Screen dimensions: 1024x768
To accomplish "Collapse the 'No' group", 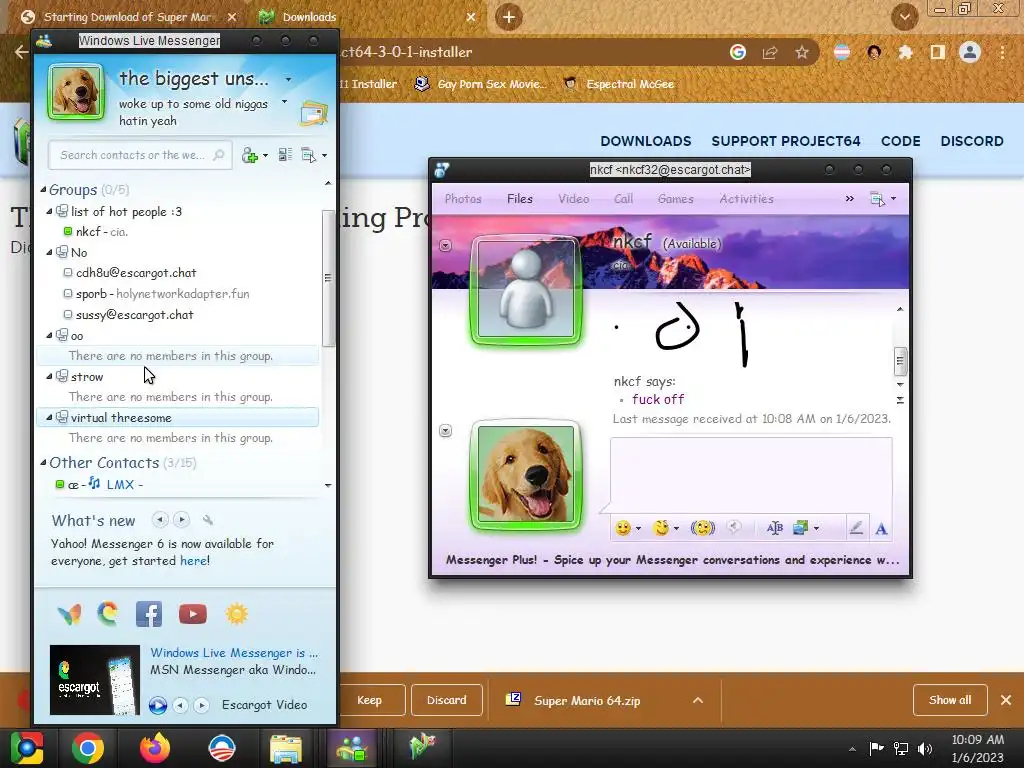I will coord(49,252).
